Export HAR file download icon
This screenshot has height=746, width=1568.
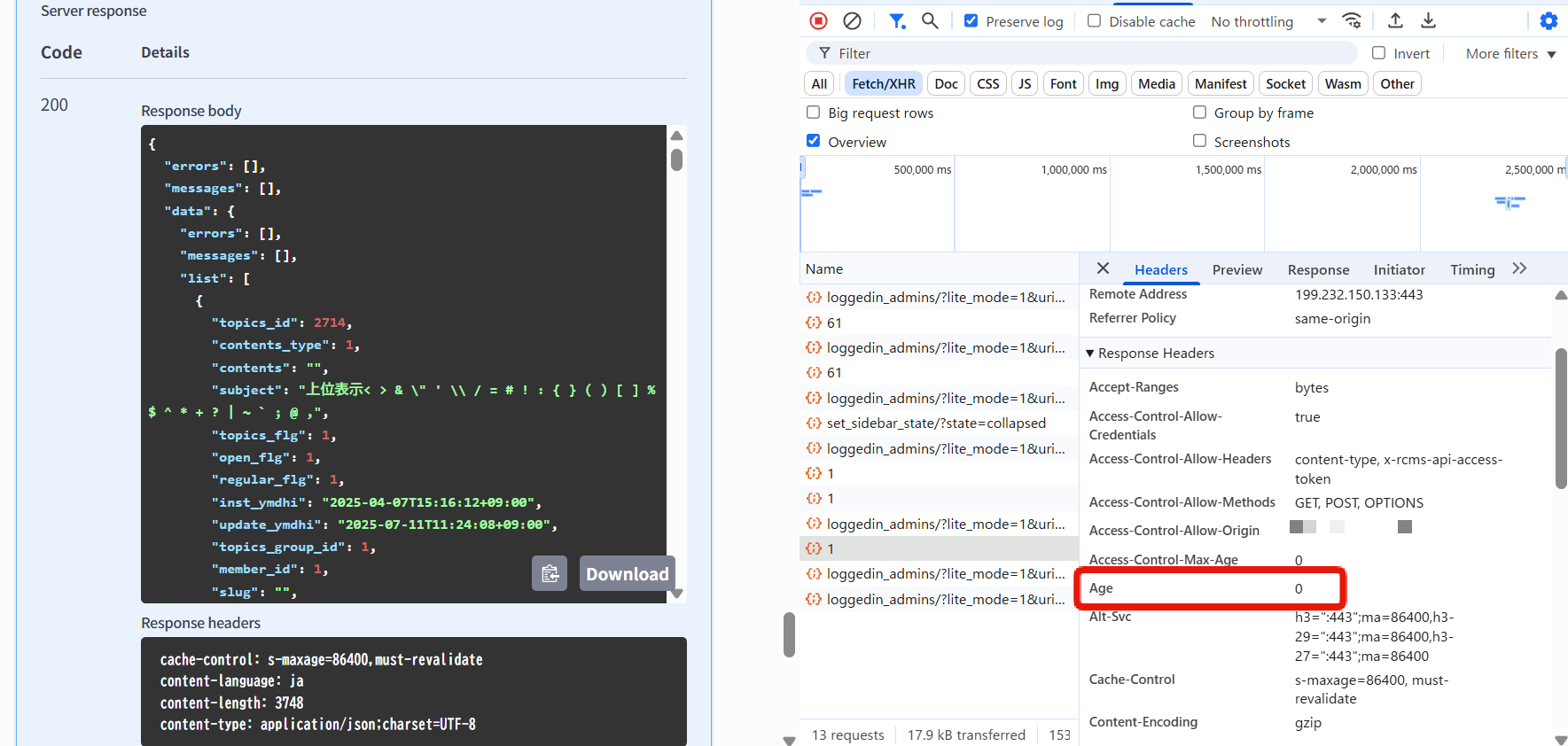coord(1428,20)
